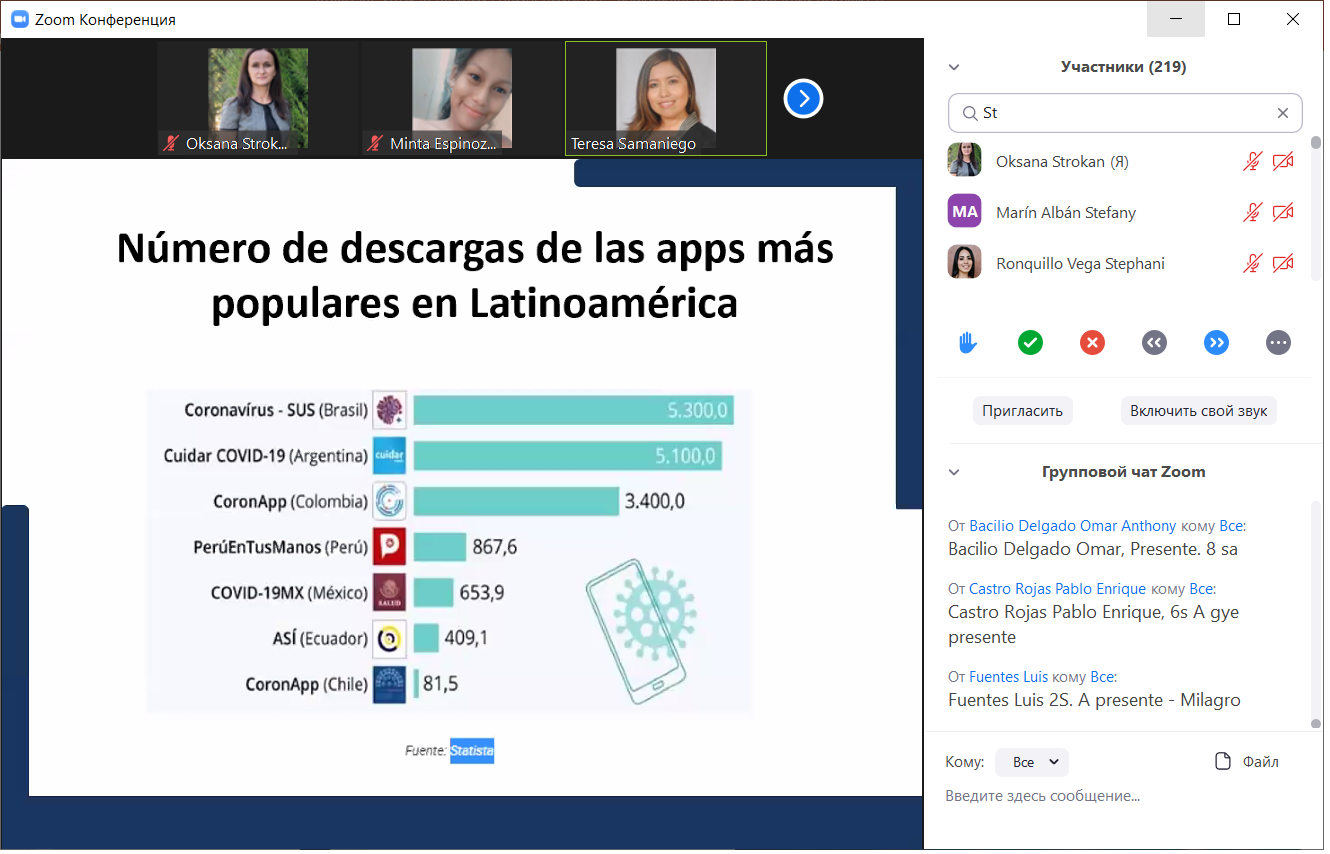1330x854 pixels.
Task: Open the Кому recipient dropdown
Action: tap(1032, 762)
